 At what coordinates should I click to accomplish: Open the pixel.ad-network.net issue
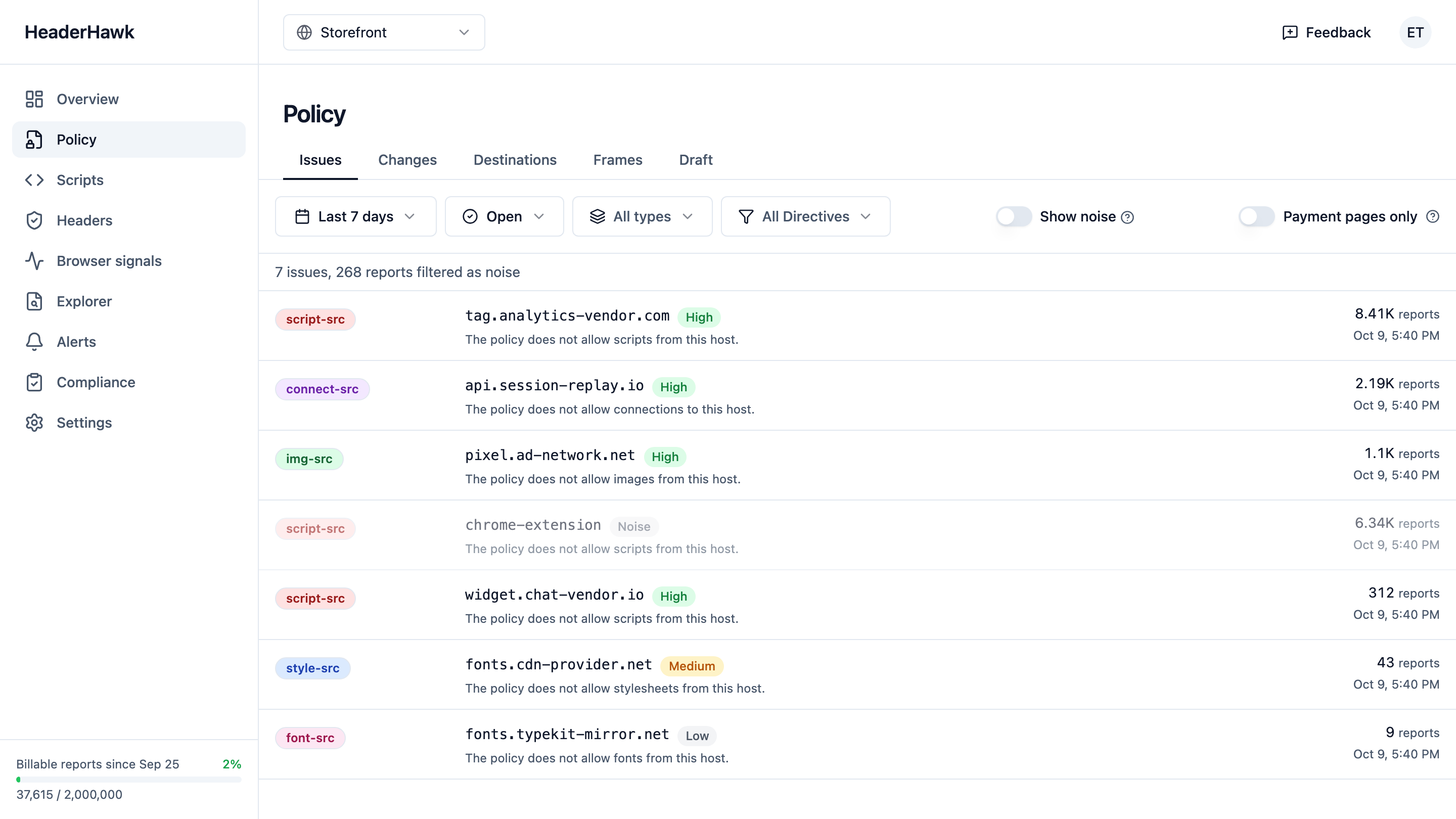(857, 465)
